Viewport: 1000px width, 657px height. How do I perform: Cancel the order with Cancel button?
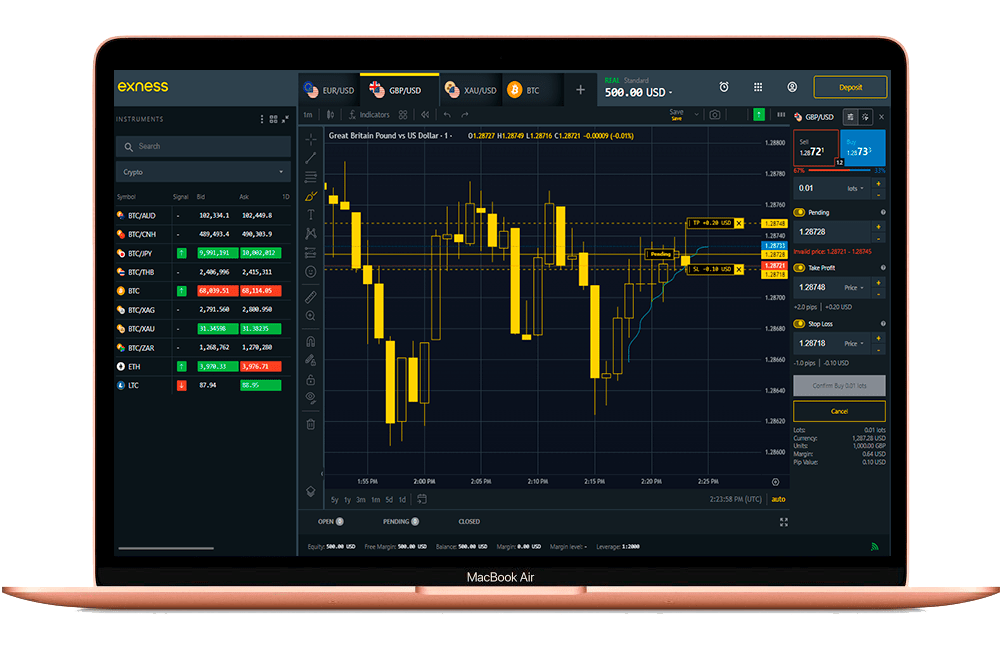839,411
